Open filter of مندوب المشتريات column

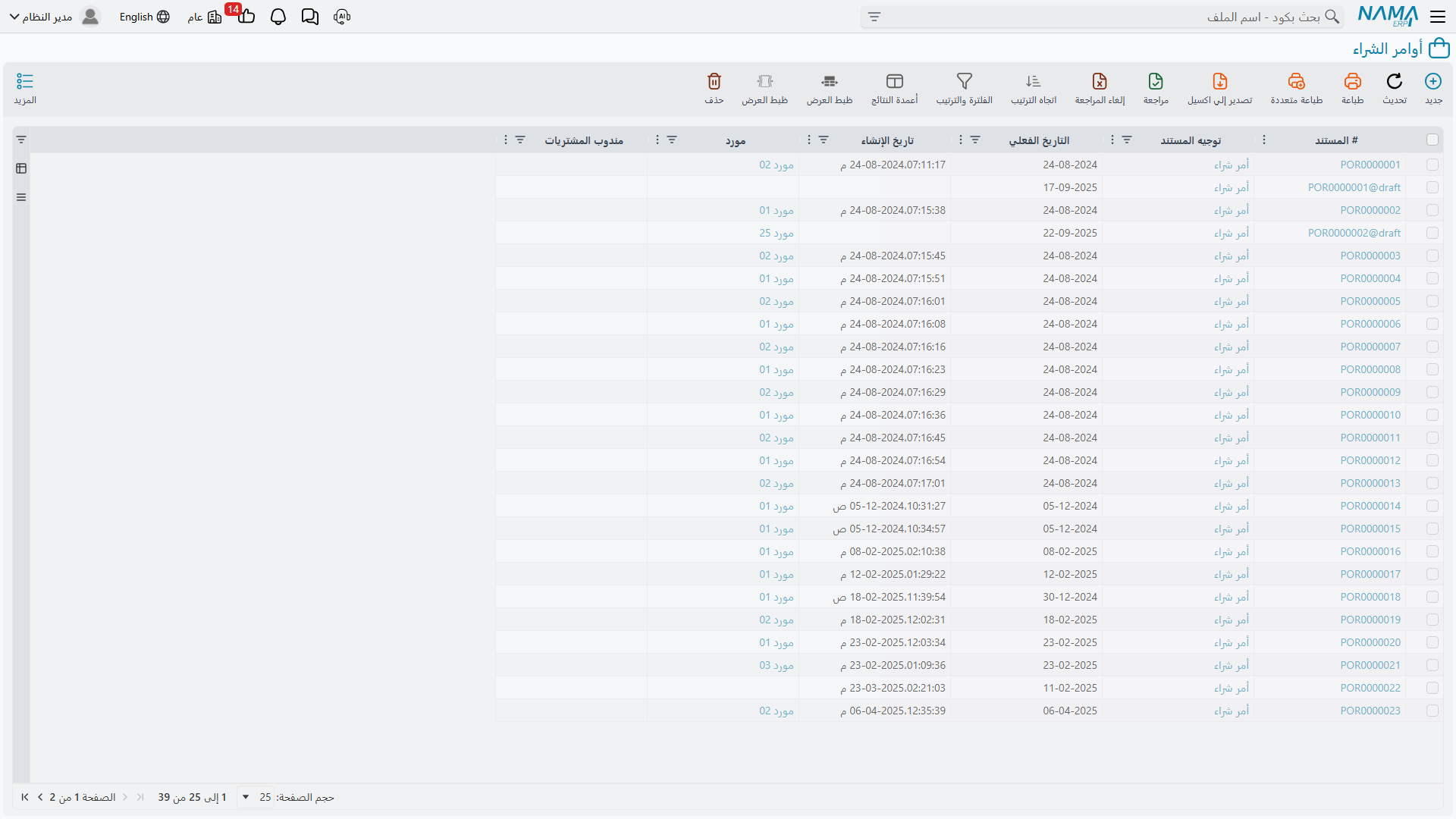coord(520,140)
